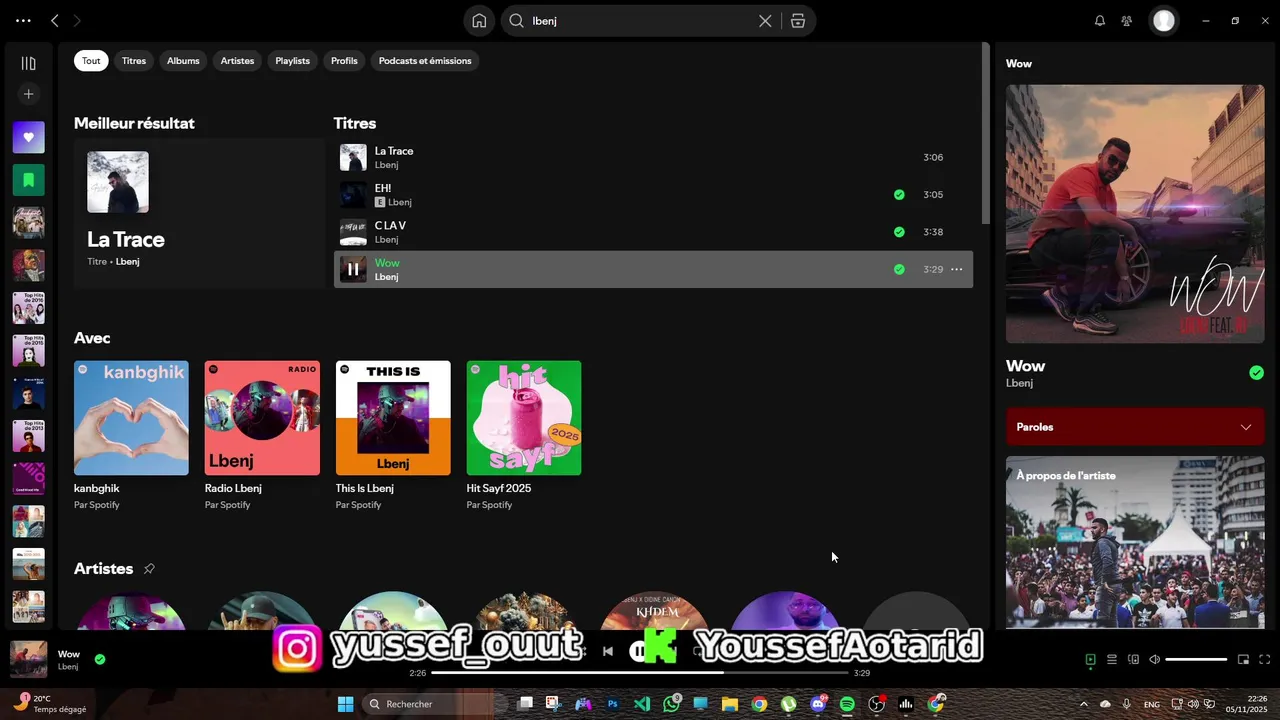The image size is (1280, 720).
Task: Open the connect to a device icon
Action: (1133, 659)
